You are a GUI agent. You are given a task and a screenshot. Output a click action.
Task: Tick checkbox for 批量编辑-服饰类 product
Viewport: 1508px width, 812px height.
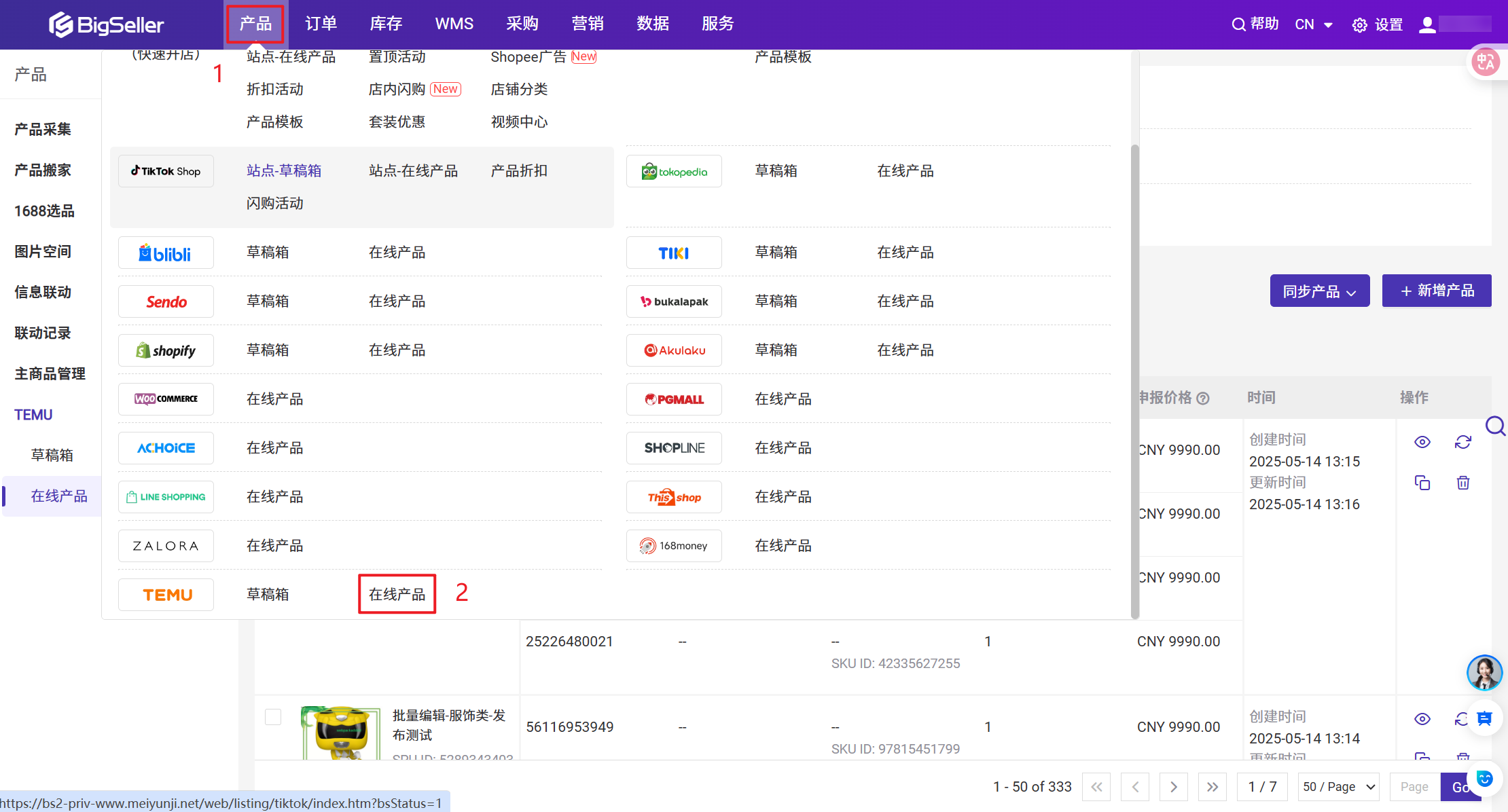tap(273, 717)
